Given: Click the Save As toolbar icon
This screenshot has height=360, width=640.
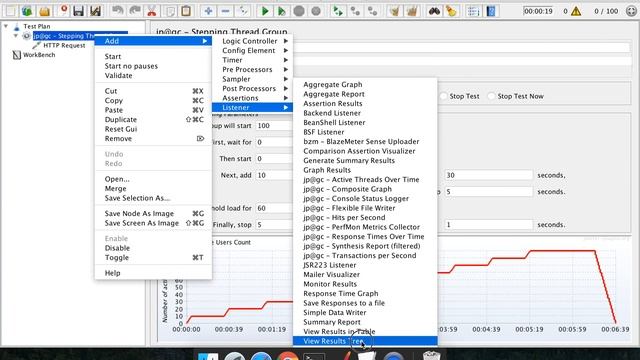Looking at the screenshot, I should (x=96, y=11).
